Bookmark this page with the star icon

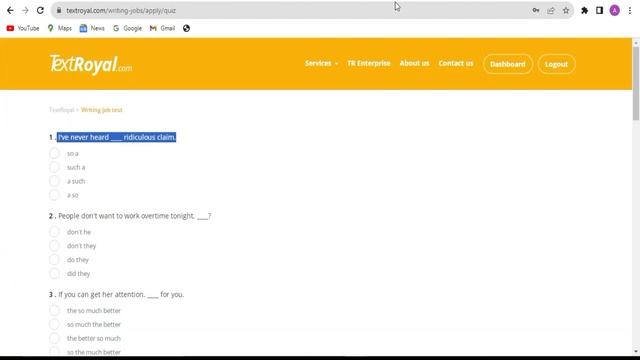click(566, 11)
